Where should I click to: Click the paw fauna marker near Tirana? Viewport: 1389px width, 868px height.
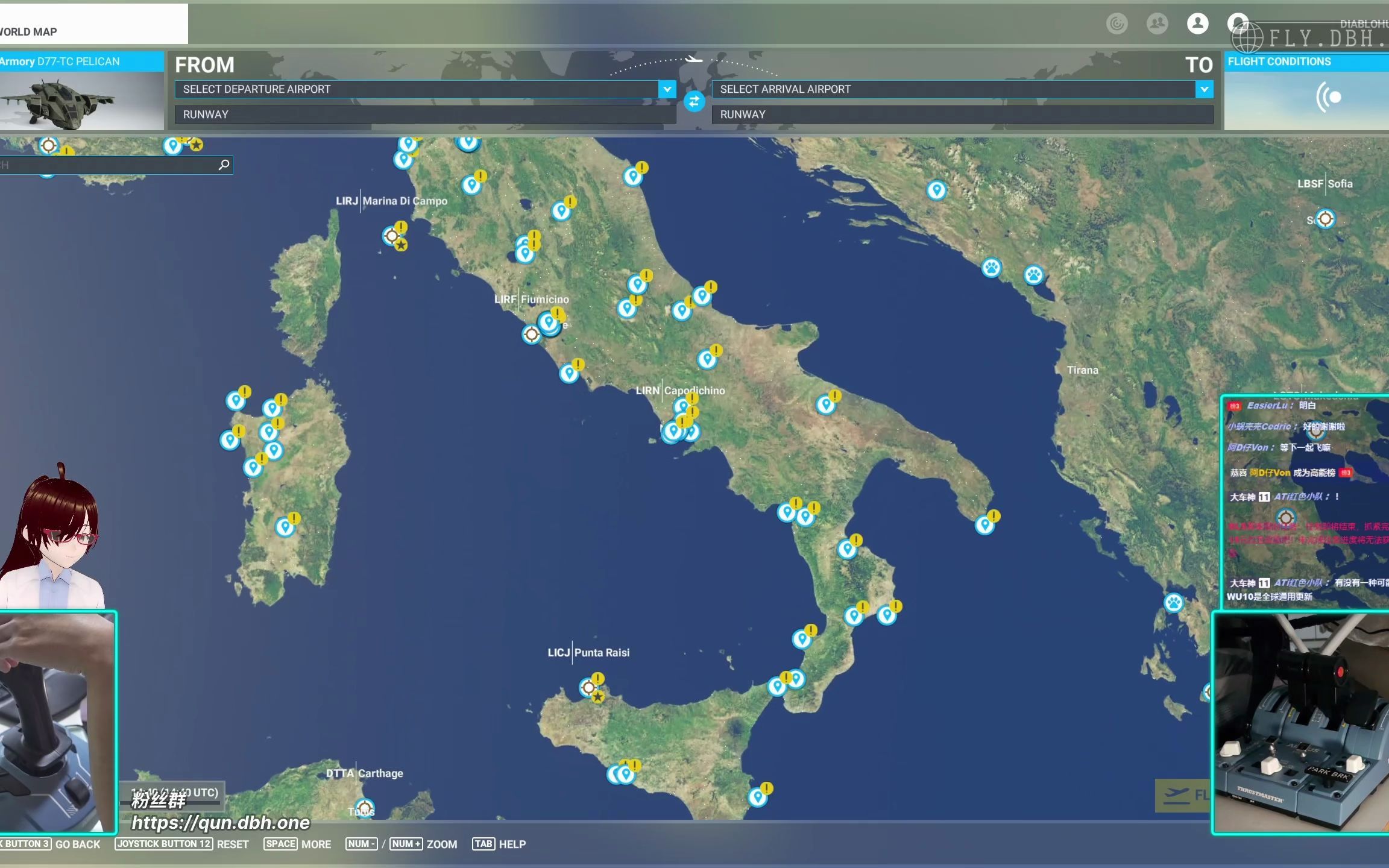1033,275
